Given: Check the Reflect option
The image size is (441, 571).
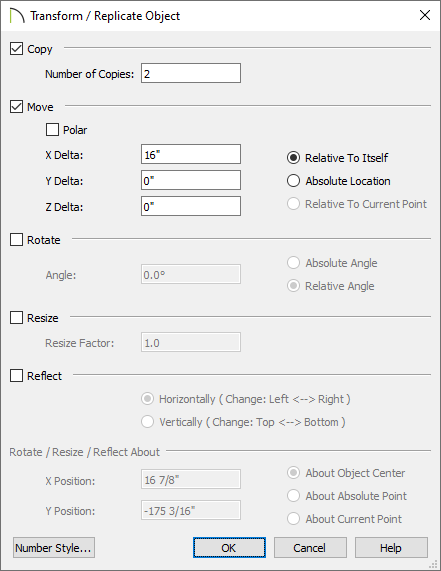Looking at the screenshot, I should 16,375.
